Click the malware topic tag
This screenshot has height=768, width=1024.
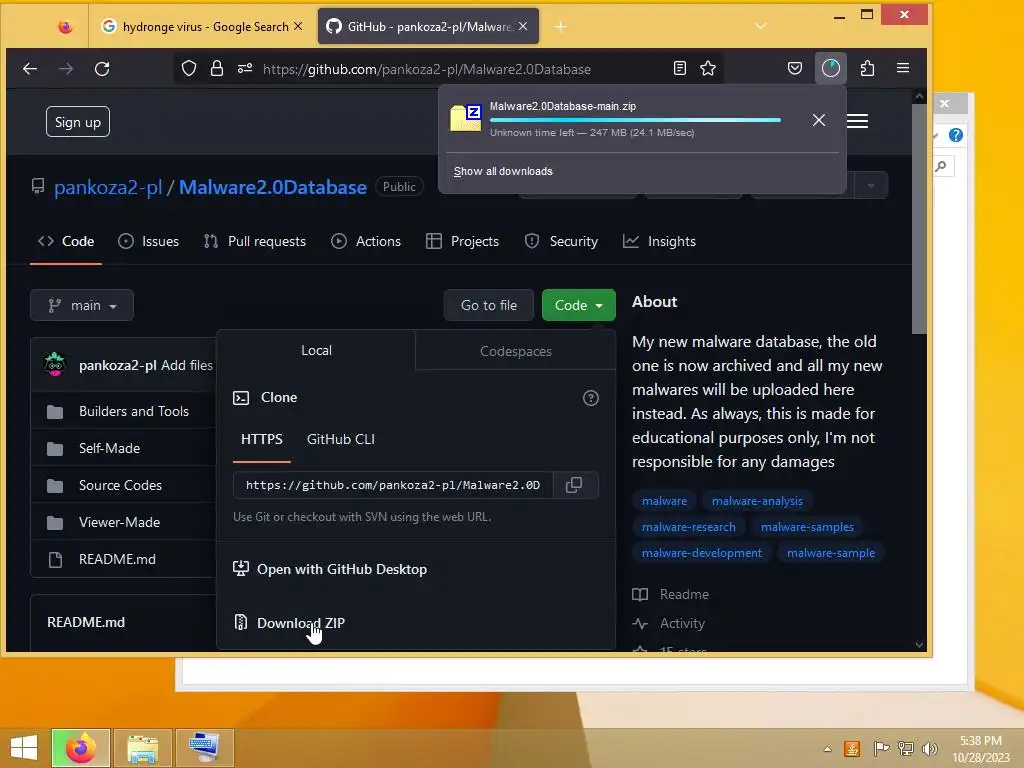click(x=664, y=501)
